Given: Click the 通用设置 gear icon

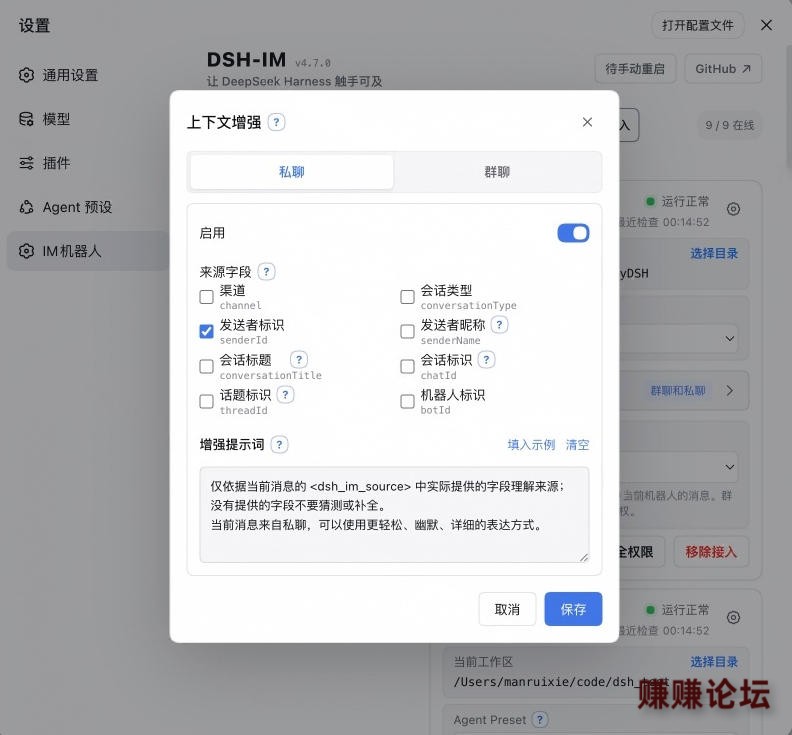Looking at the screenshot, I should click(26, 75).
